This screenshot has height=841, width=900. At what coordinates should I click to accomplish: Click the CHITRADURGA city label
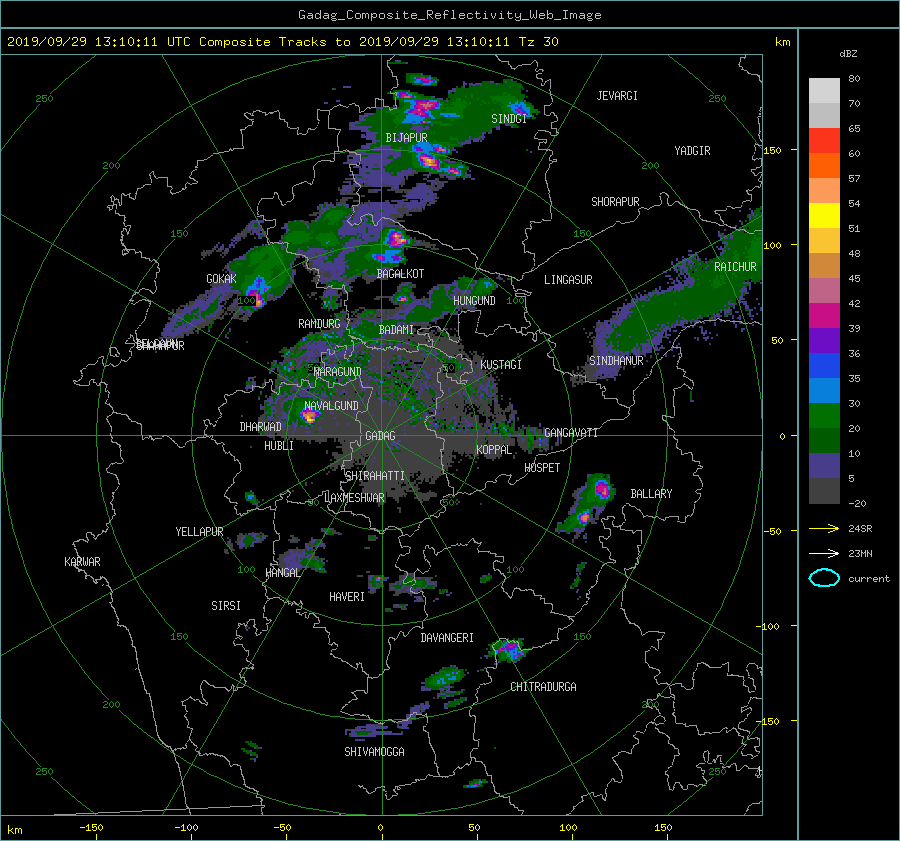tap(544, 687)
